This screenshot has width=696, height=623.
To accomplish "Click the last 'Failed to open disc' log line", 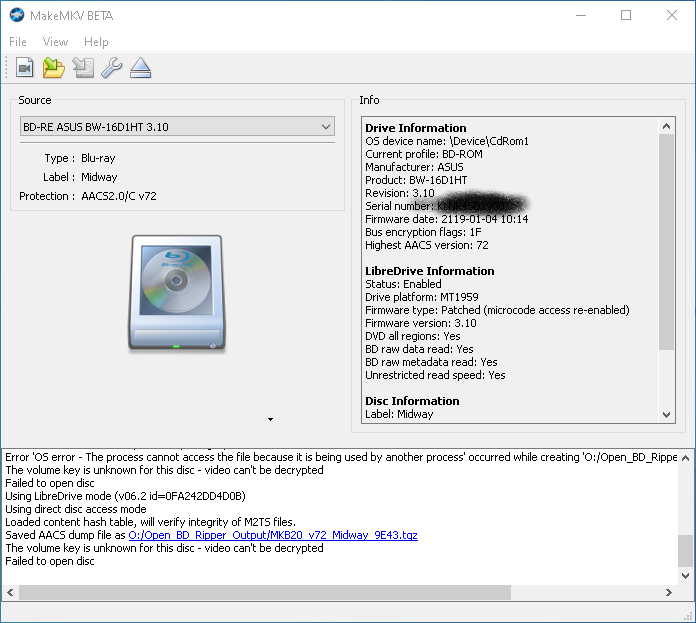I will click(x=50, y=561).
